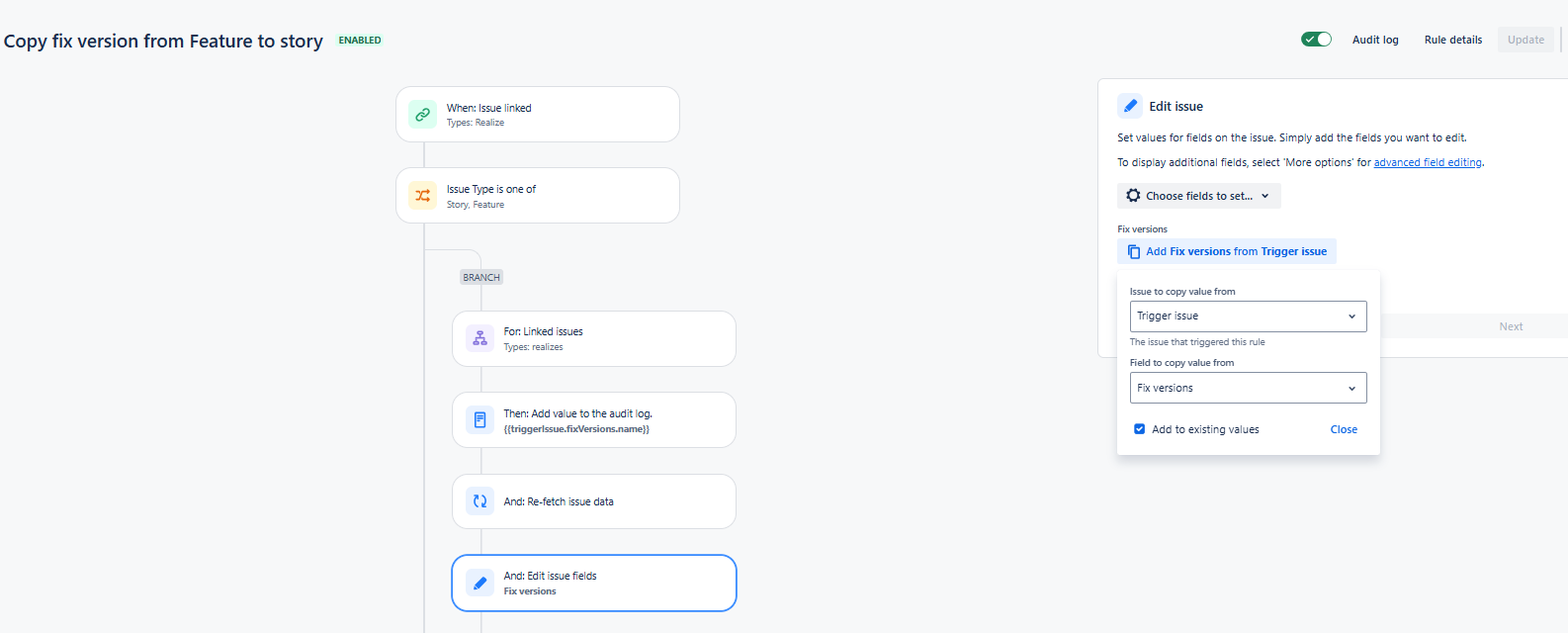Viewport: 1568px width, 633px height.
Task: Select the shuffle icon on Issue Type condition
Action: click(422, 196)
